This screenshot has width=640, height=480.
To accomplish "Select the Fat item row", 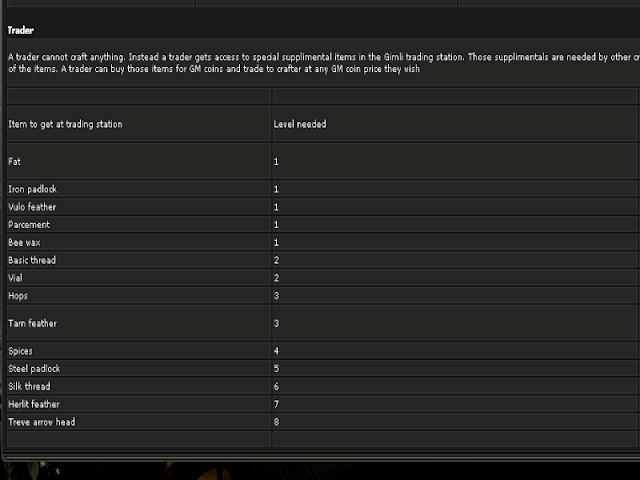I will [14, 161].
